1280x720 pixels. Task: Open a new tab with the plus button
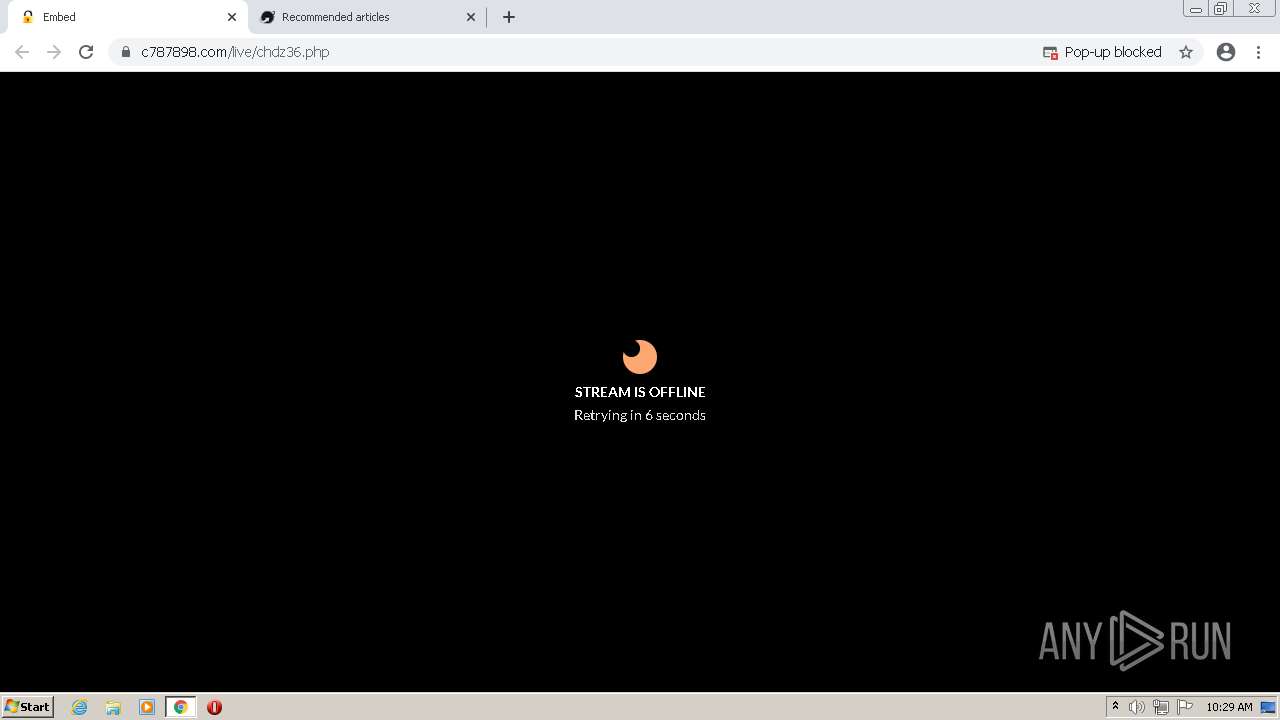(509, 17)
